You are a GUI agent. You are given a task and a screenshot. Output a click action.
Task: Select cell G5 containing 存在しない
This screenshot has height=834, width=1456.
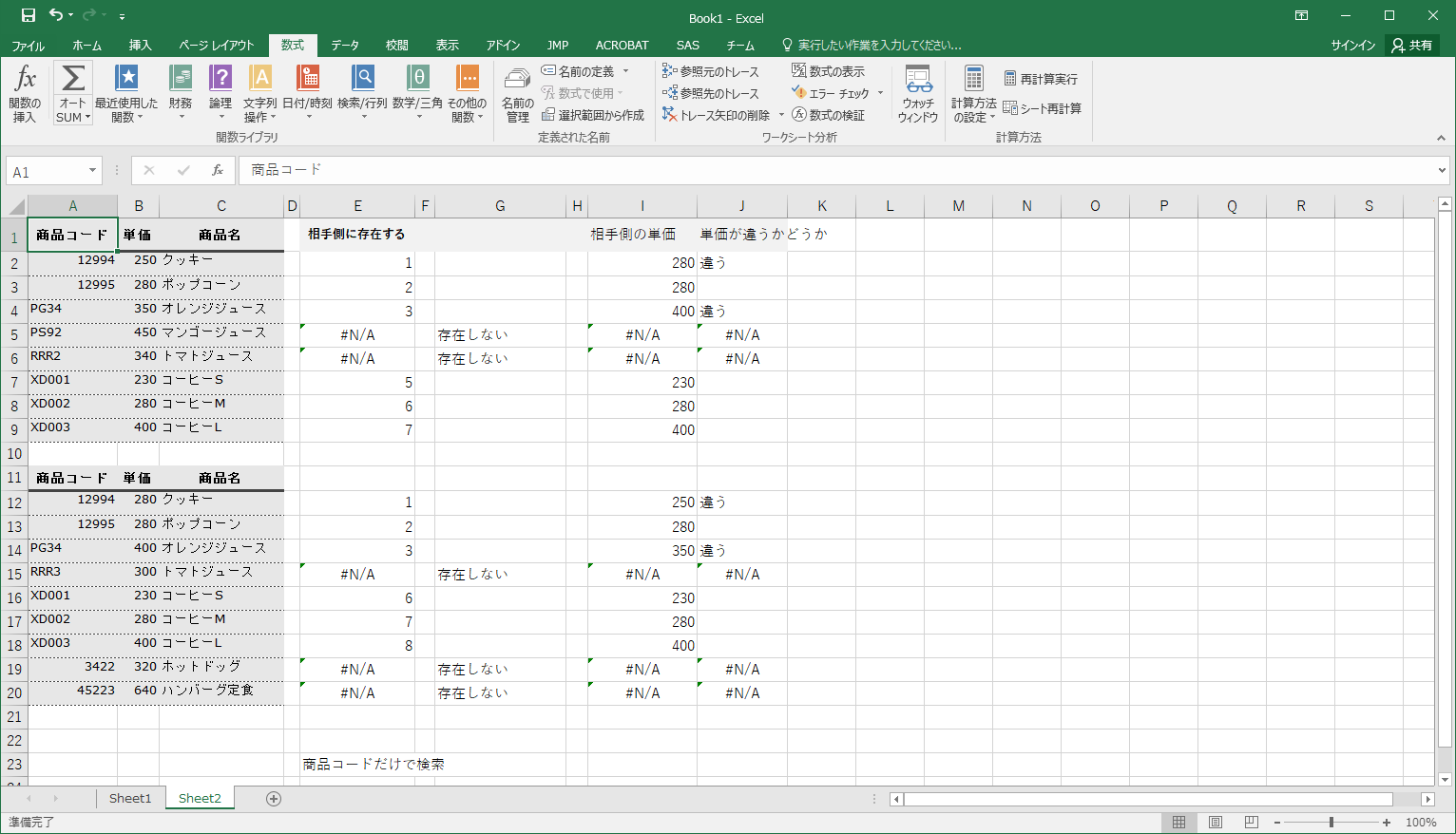[500, 335]
